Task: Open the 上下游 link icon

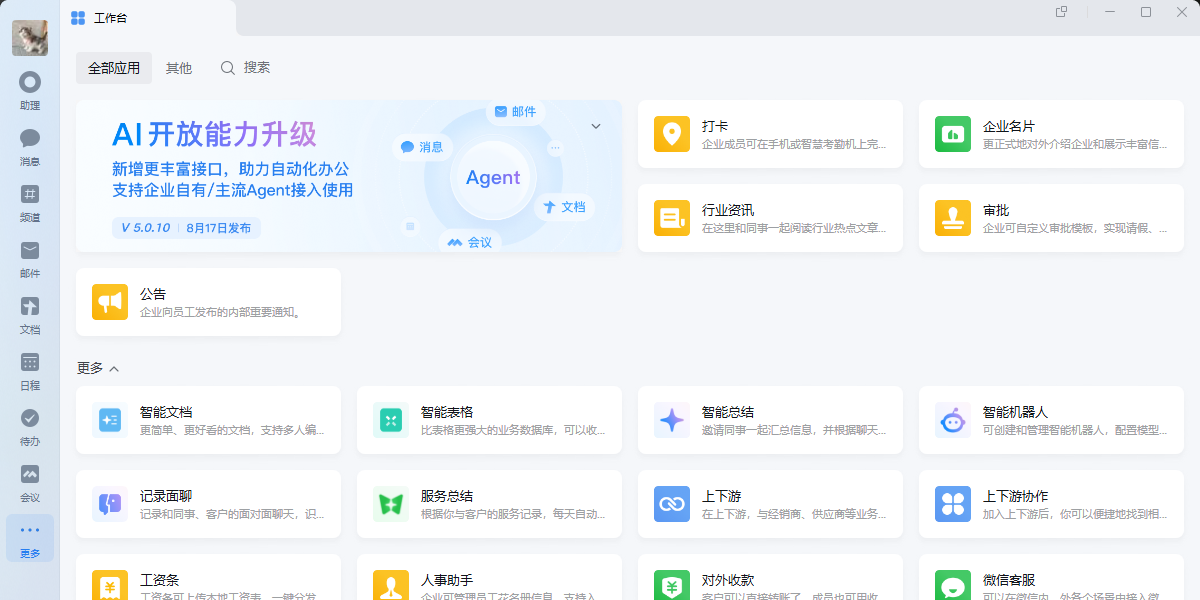Action: tap(672, 504)
